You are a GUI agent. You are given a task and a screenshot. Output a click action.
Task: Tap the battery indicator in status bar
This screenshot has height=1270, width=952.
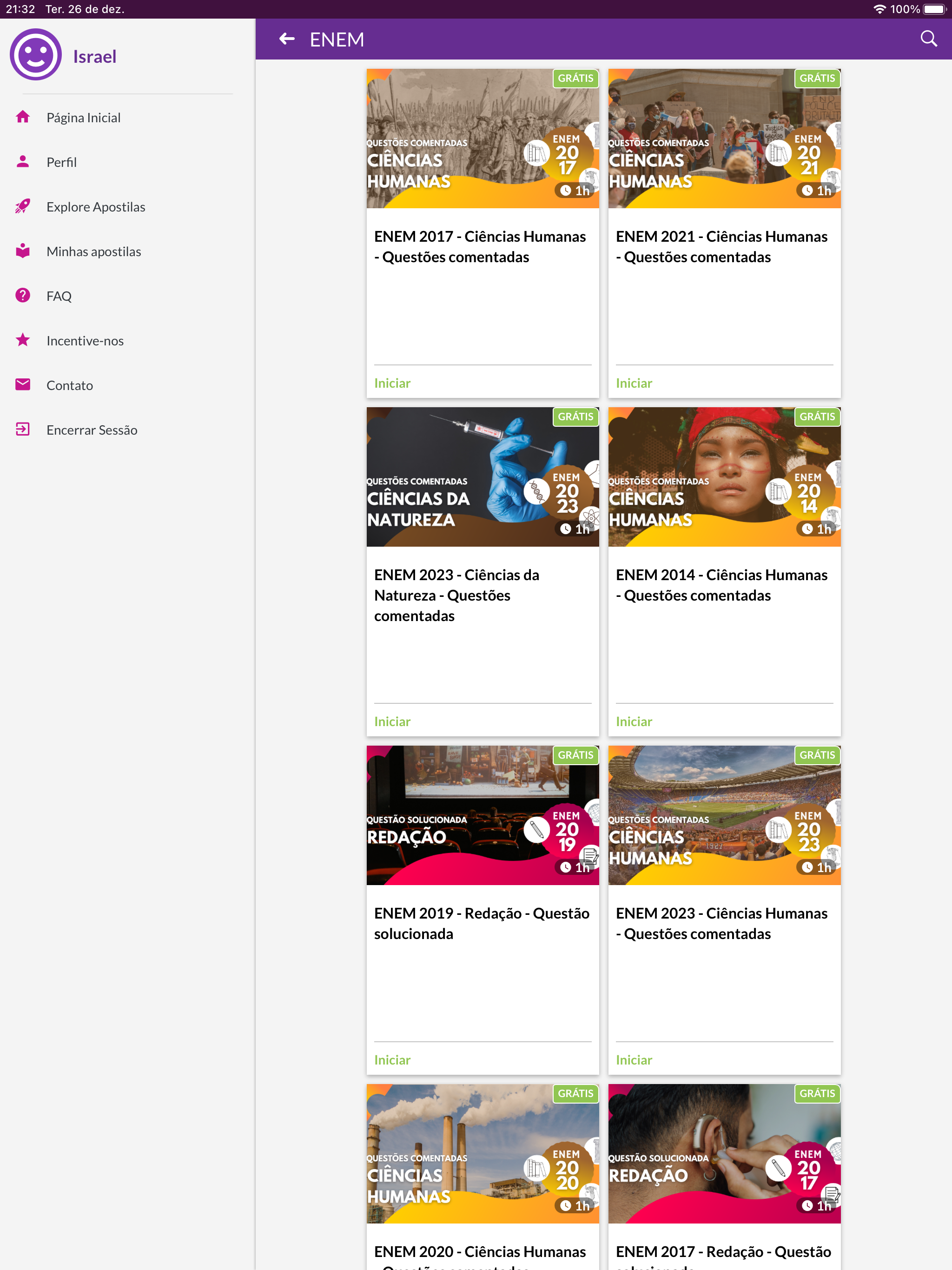click(934, 9)
